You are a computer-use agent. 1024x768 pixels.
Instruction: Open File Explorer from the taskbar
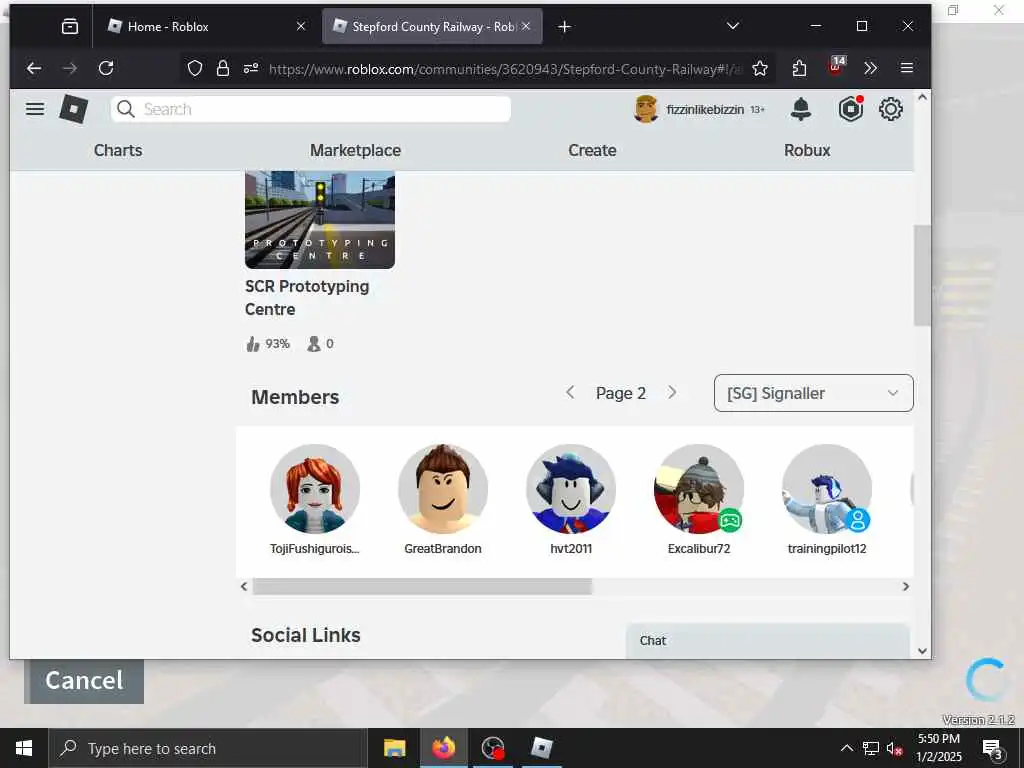(394, 748)
